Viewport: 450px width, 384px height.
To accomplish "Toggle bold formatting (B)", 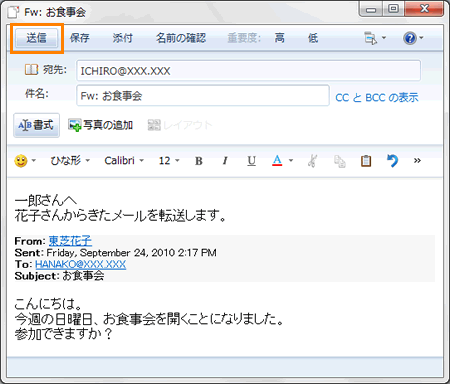I will [199, 161].
